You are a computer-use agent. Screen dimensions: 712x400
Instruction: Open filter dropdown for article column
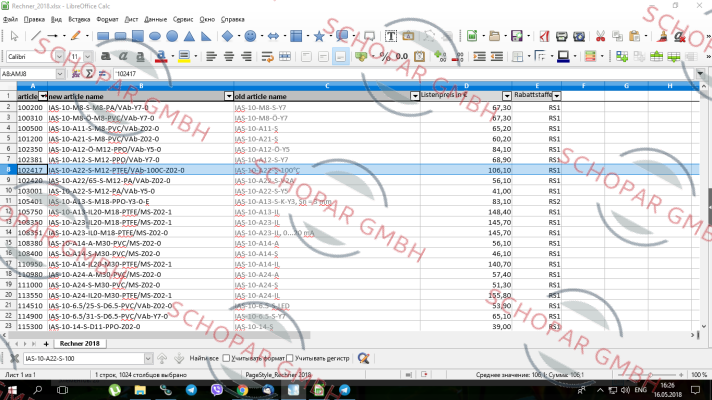[x=43, y=96]
